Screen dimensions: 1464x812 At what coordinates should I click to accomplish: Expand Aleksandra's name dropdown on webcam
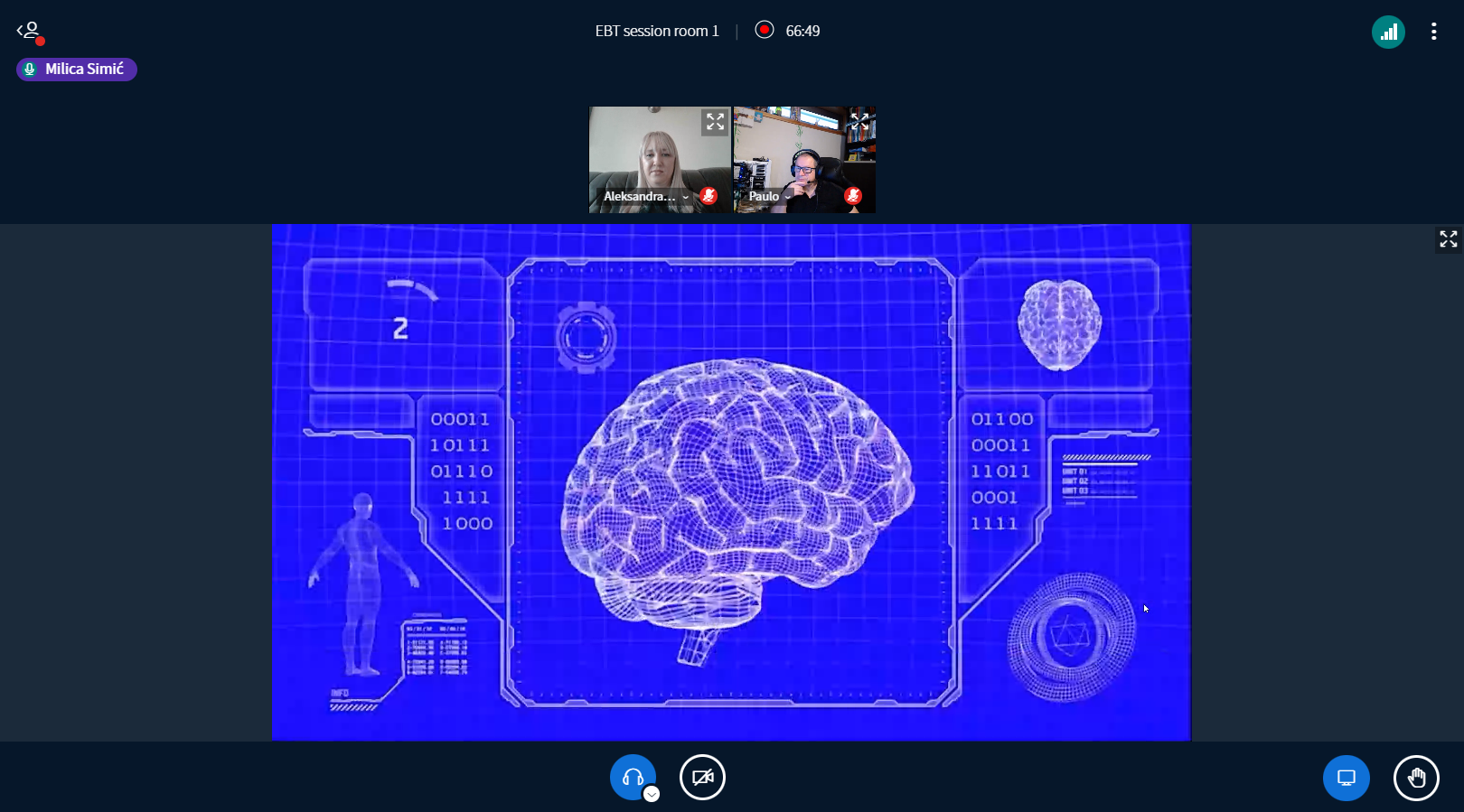coord(686,197)
